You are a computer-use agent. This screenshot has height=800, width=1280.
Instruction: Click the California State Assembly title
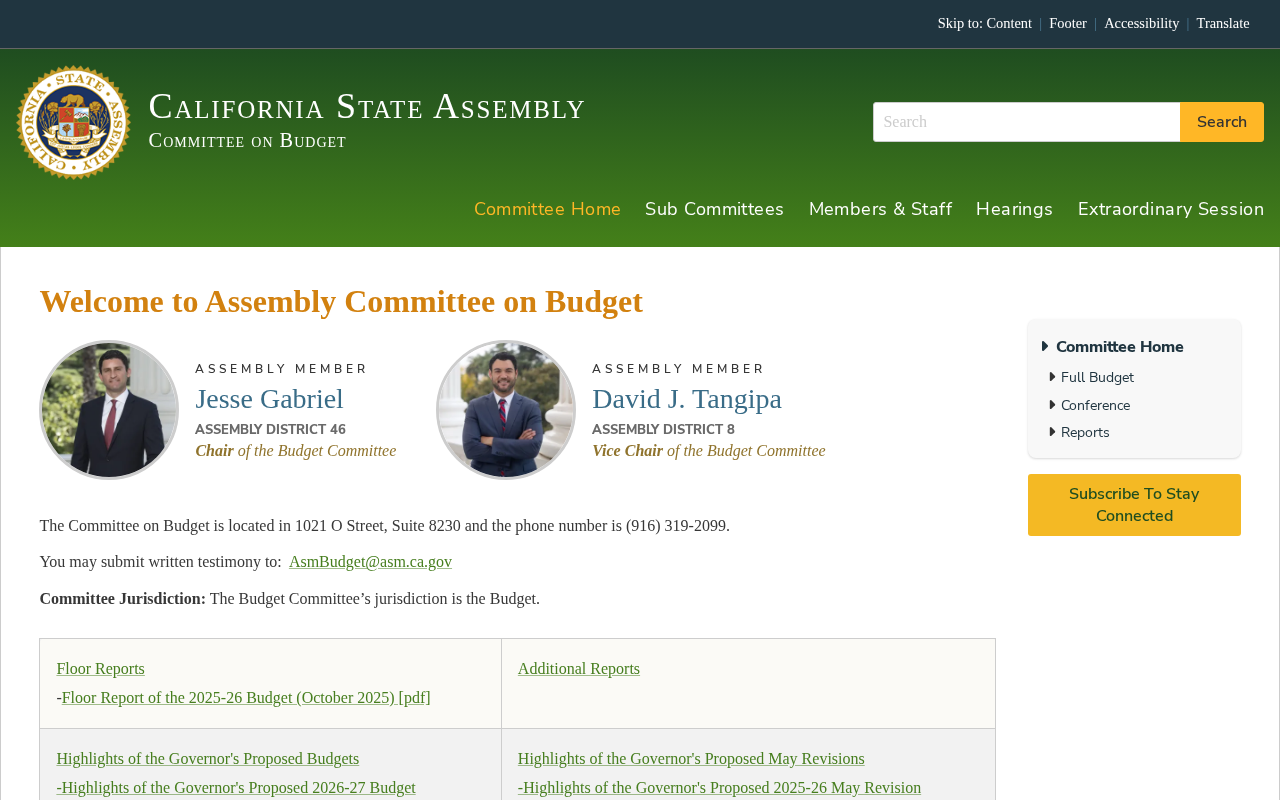click(367, 106)
